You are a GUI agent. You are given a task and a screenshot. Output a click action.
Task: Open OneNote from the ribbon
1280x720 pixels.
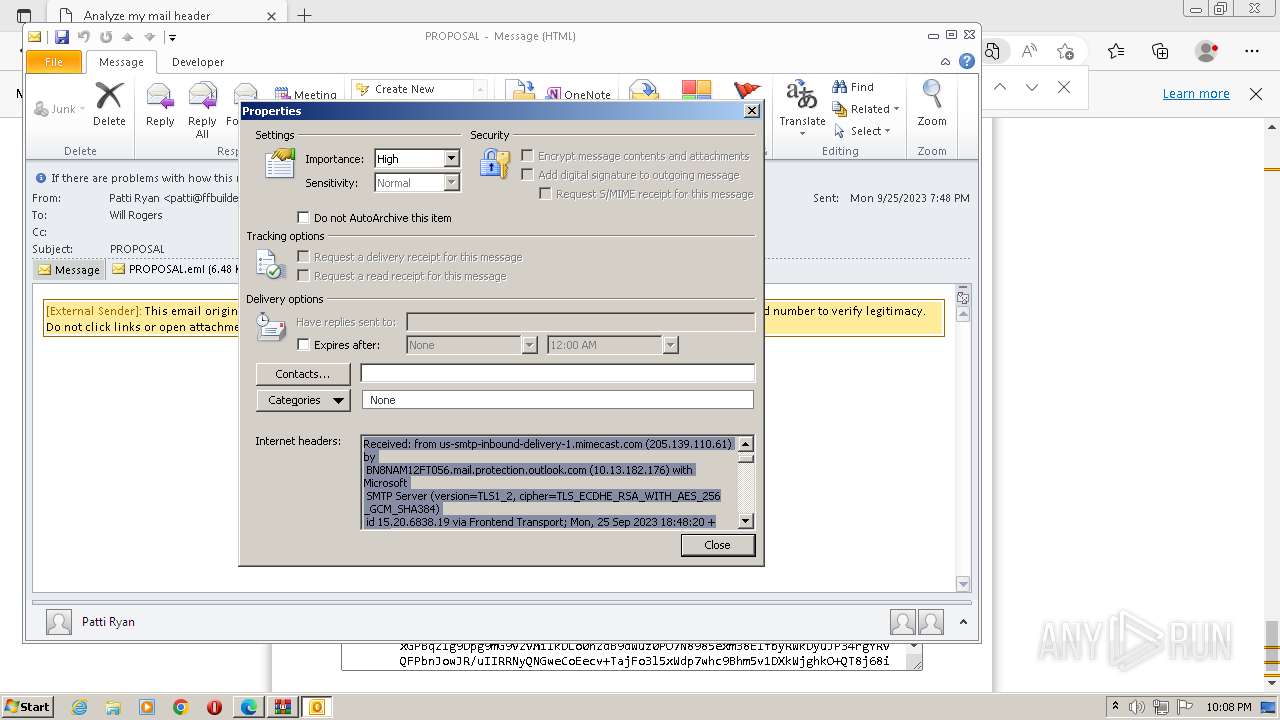579,95
